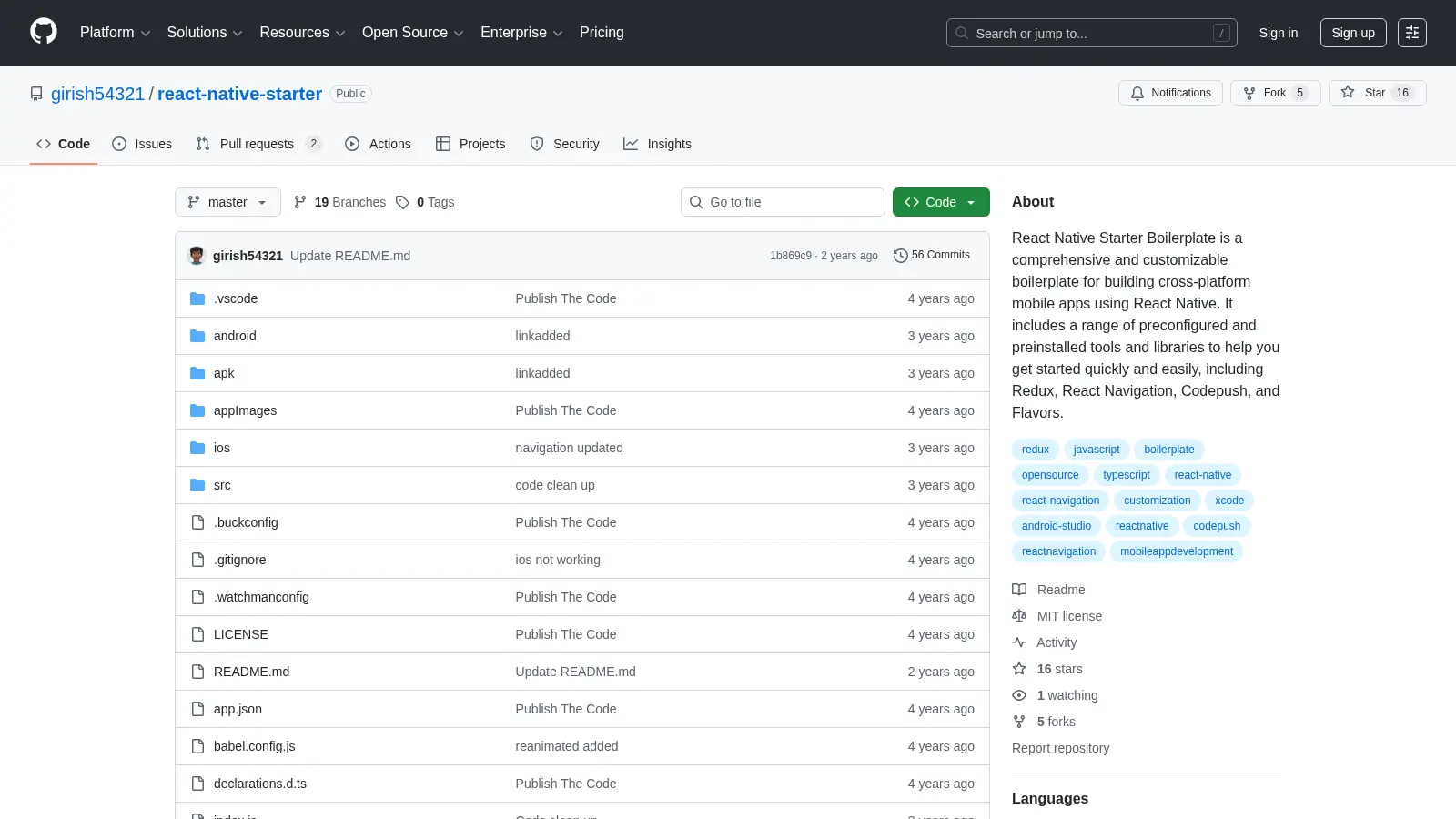This screenshot has width=1456, height=819.
Task: Click the GitHub logo icon
Action: [x=44, y=32]
